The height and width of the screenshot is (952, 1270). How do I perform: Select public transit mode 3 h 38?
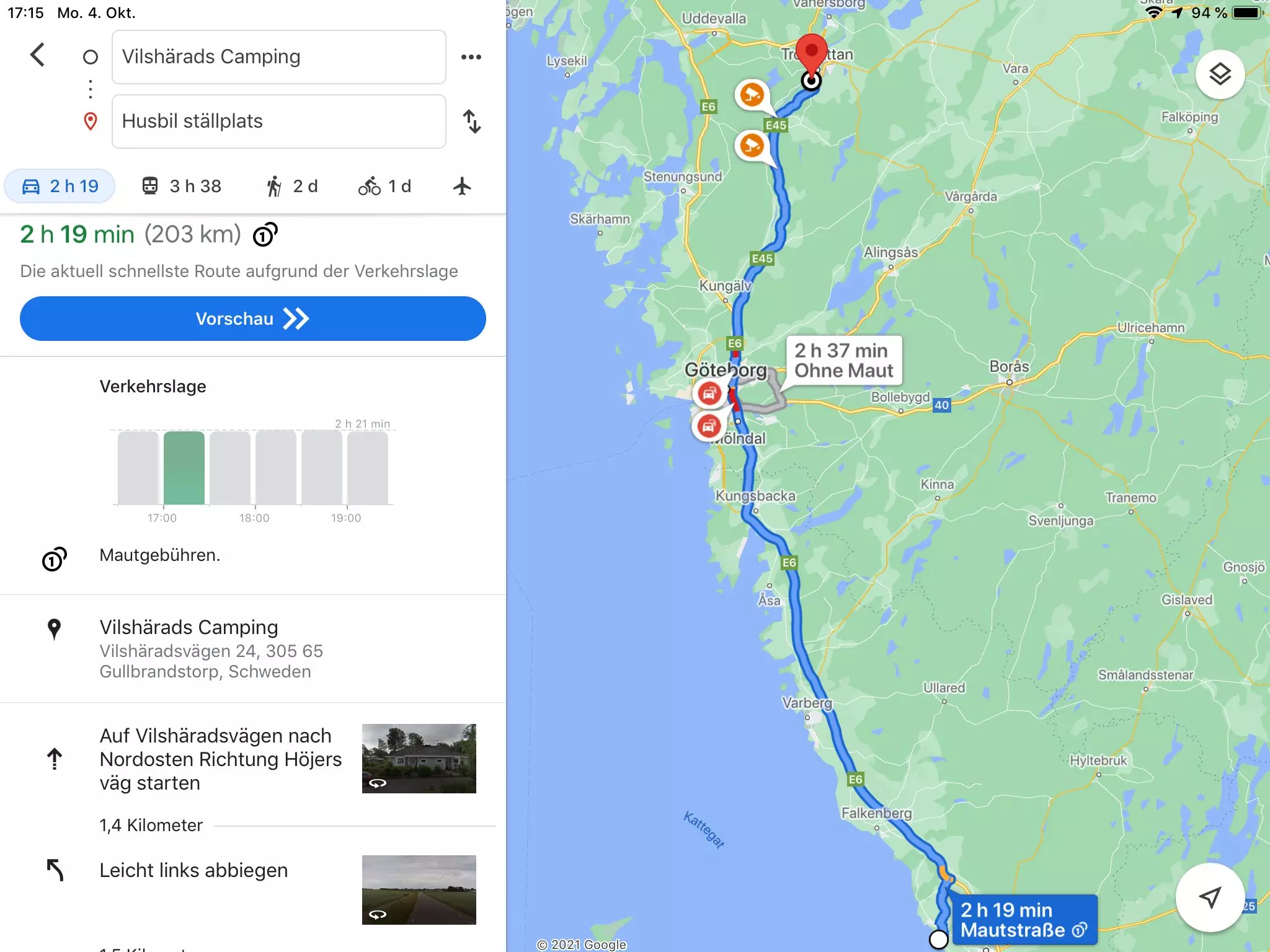pos(181,186)
